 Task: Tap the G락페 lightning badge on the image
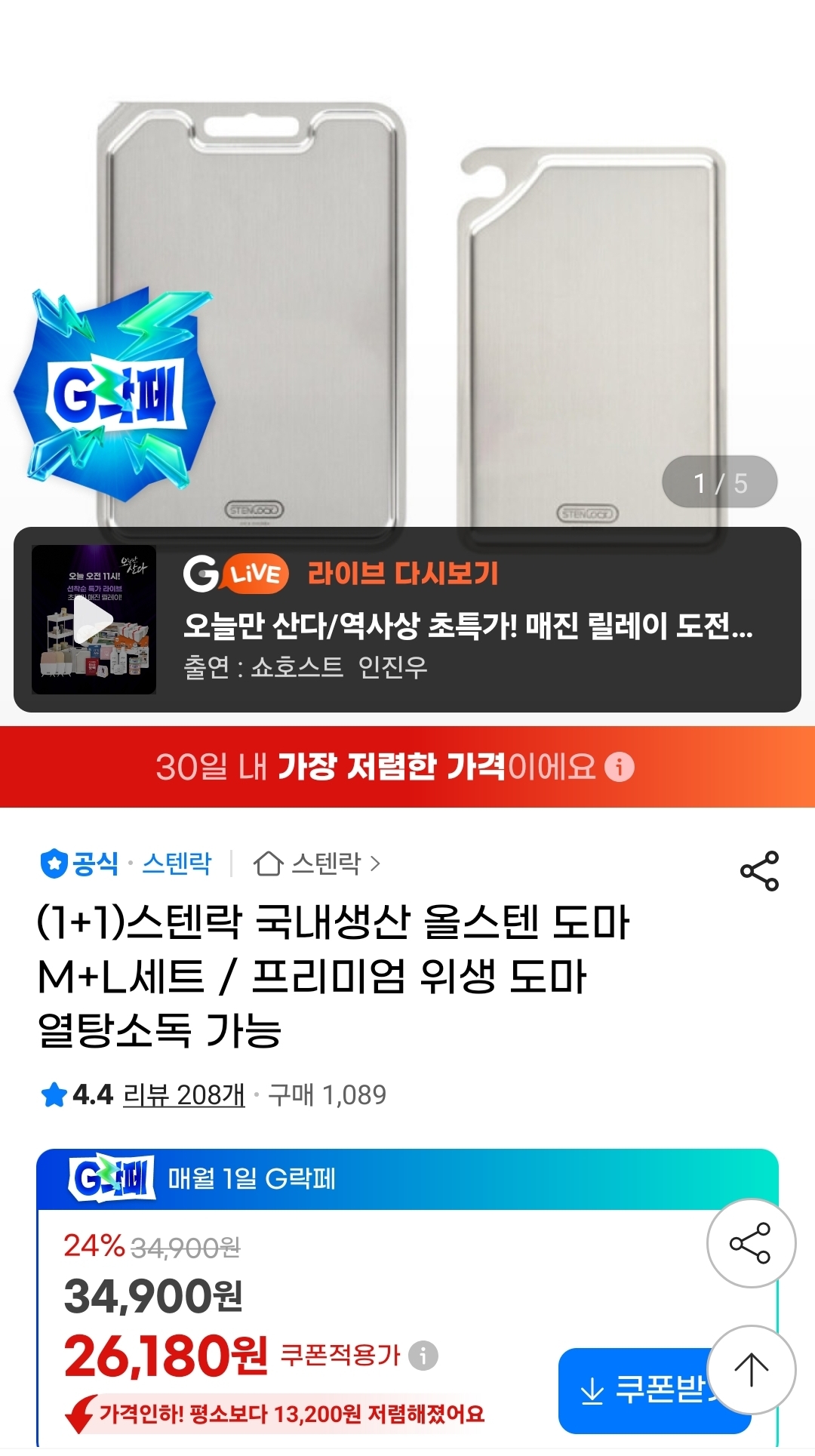click(x=115, y=392)
